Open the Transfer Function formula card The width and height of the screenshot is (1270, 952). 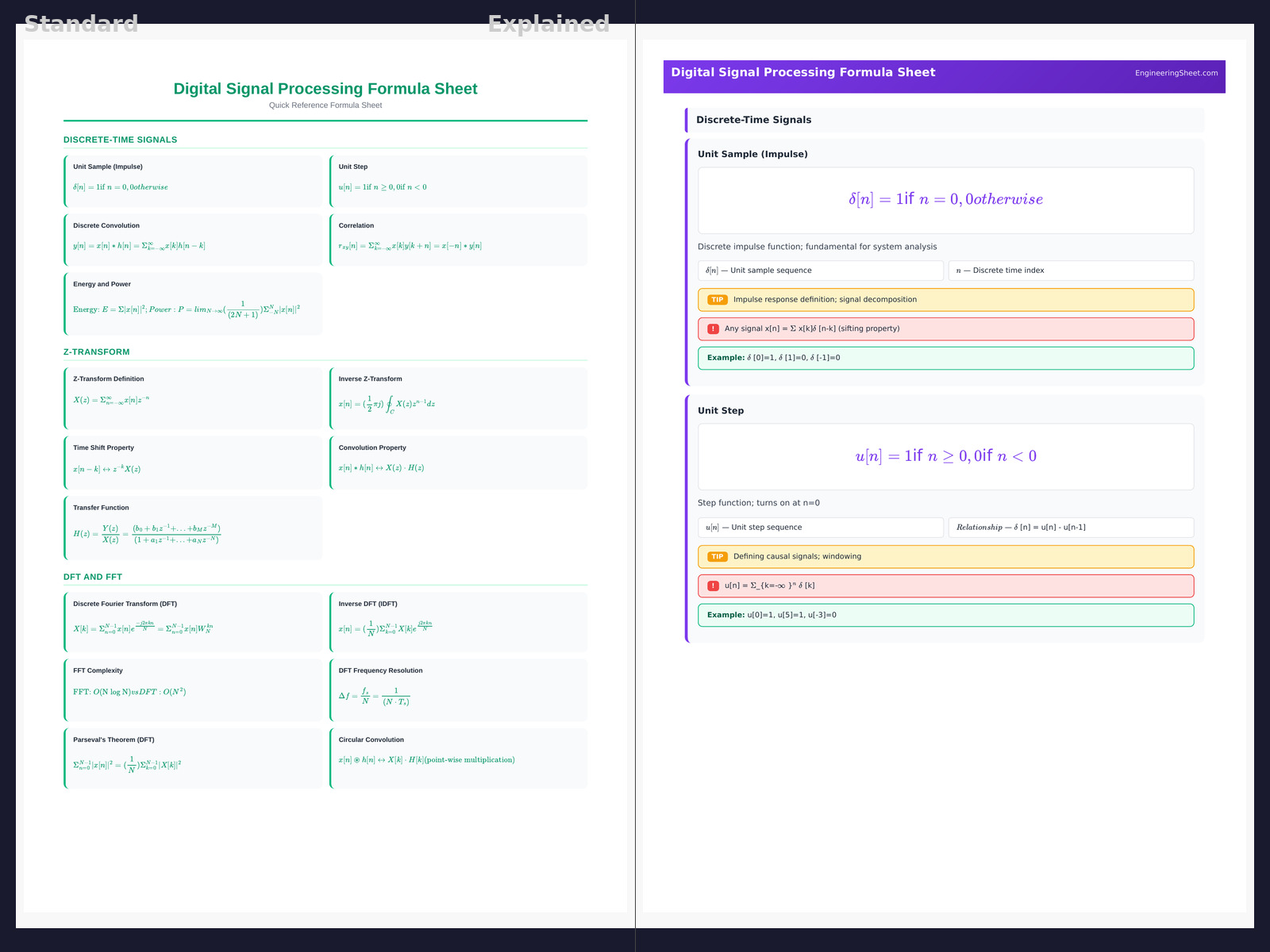pos(193,528)
